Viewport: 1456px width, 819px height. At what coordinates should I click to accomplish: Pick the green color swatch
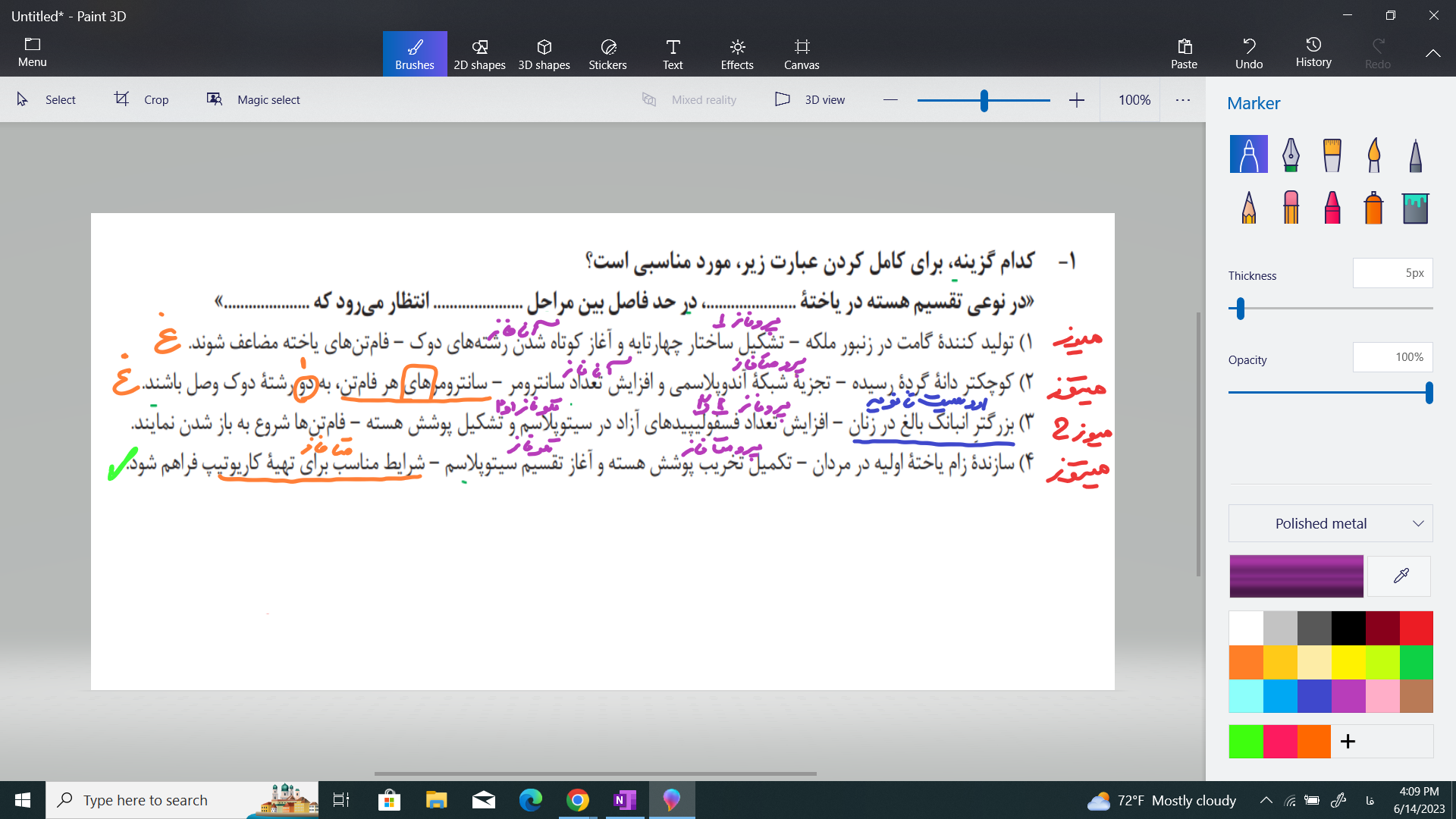pos(1417,662)
